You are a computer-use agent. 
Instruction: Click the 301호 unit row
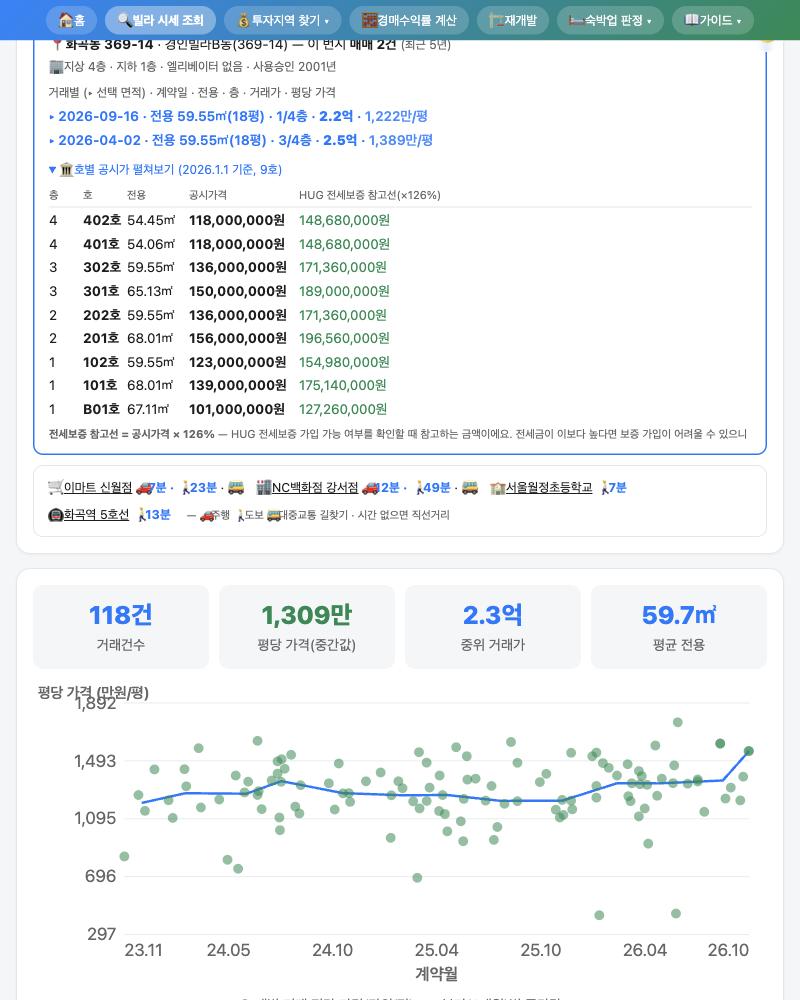(x=399, y=291)
